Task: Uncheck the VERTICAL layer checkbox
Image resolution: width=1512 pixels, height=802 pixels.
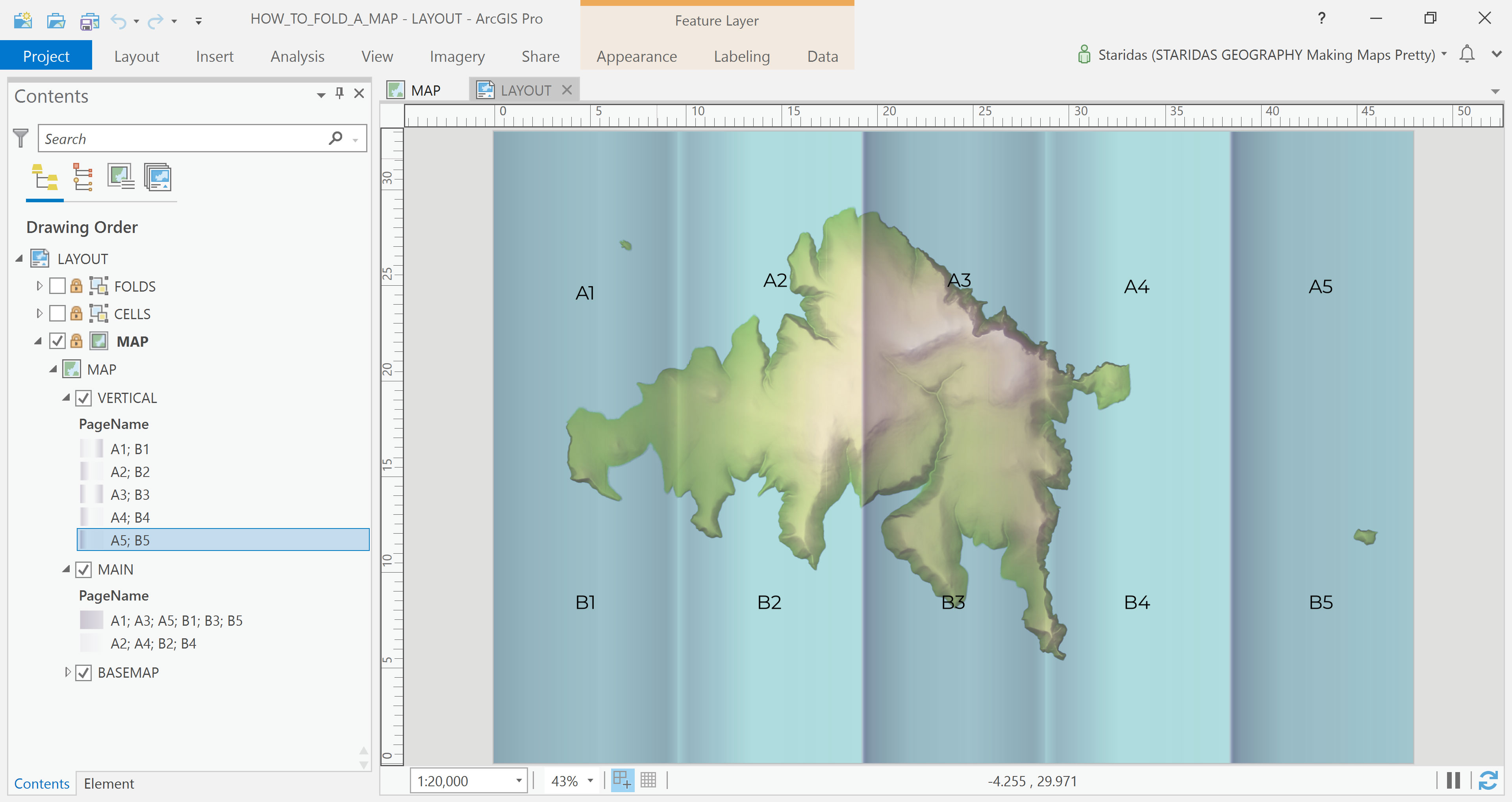Action: point(84,398)
